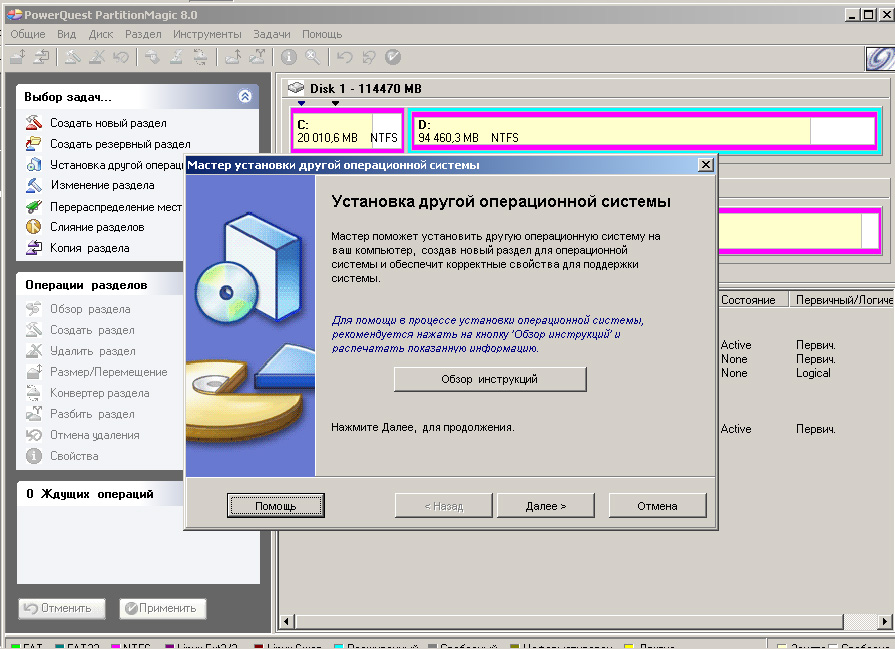
Task: Click the Convert partition toolbar icon
Action: tap(200, 56)
